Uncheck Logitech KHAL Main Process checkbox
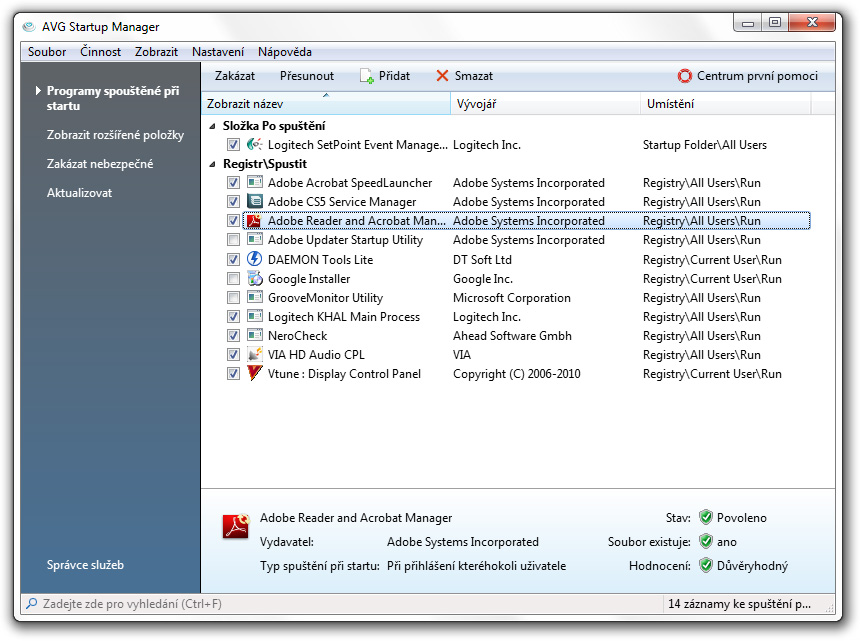The image size is (860, 641). (x=233, y=316)
